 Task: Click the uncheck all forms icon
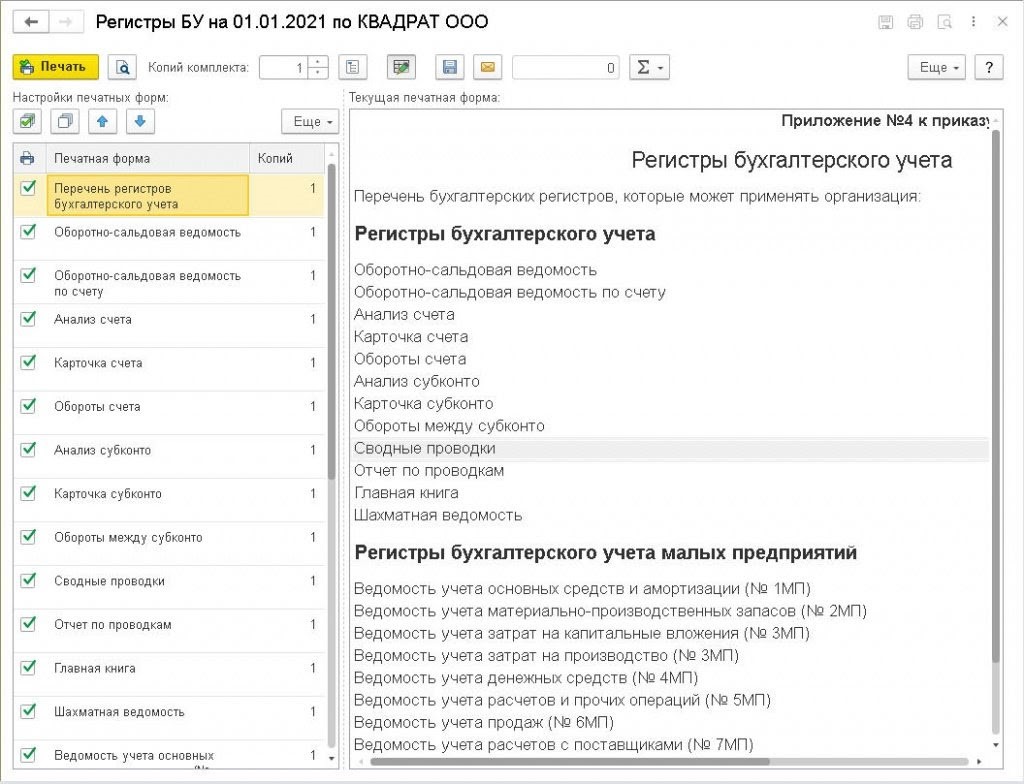click(65, 121)
